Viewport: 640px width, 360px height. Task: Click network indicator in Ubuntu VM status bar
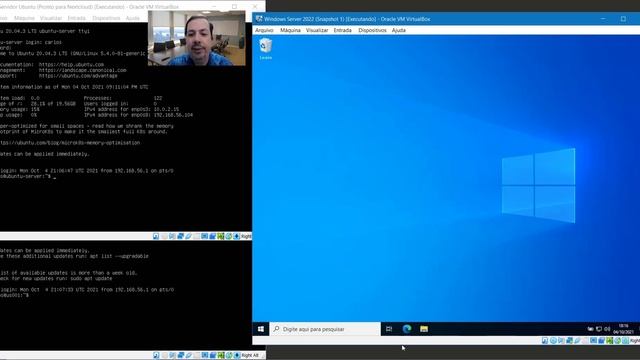[x=180, y=236]
